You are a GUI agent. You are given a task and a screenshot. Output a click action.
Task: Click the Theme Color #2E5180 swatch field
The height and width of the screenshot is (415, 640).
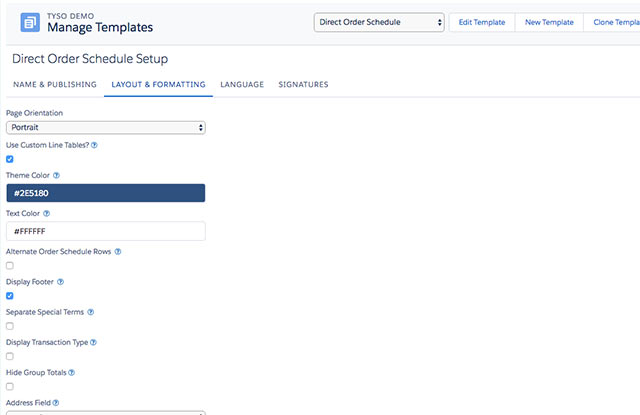coord(105,193)
